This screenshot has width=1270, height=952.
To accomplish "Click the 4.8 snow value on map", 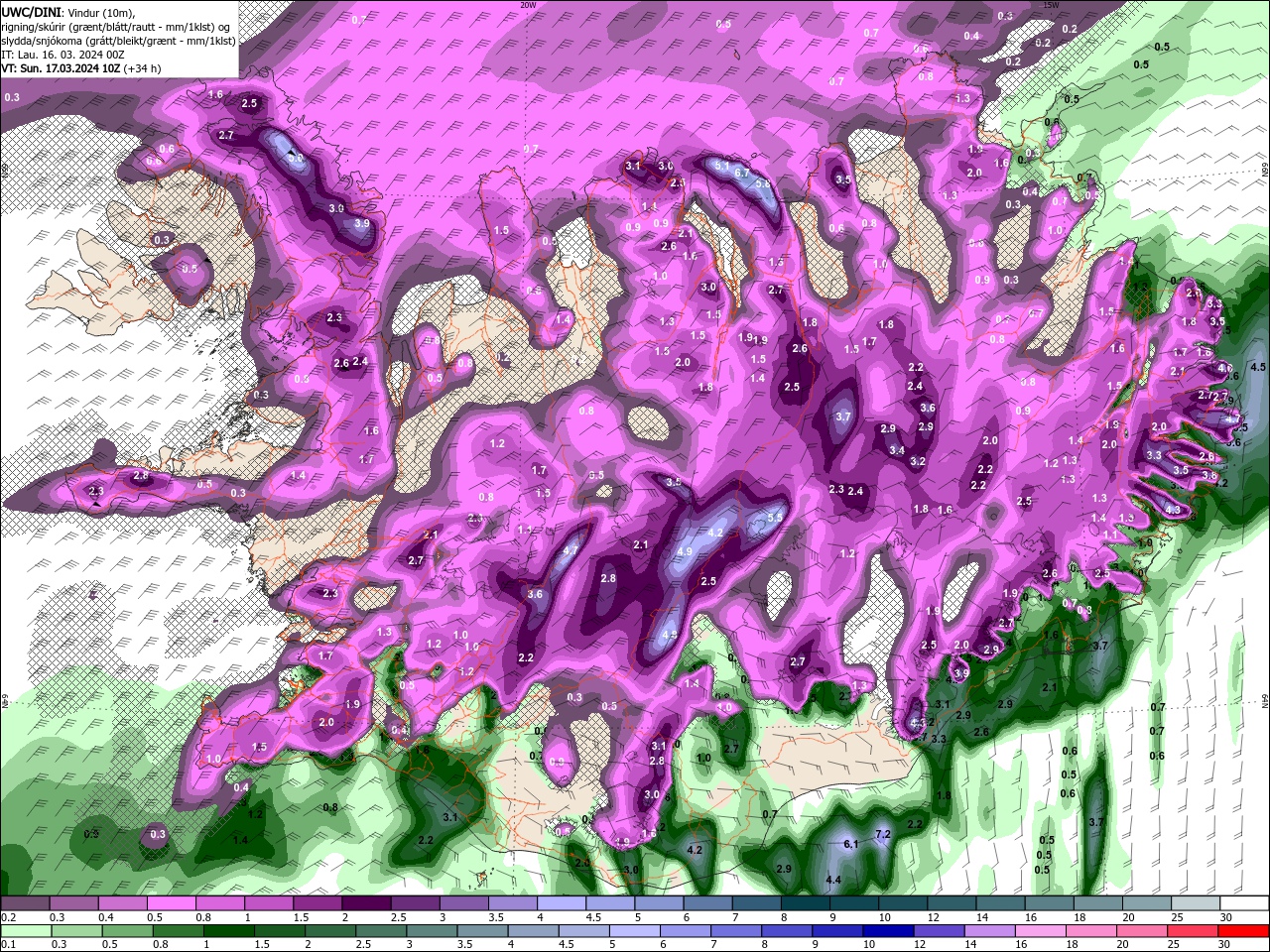I will 669,635.
